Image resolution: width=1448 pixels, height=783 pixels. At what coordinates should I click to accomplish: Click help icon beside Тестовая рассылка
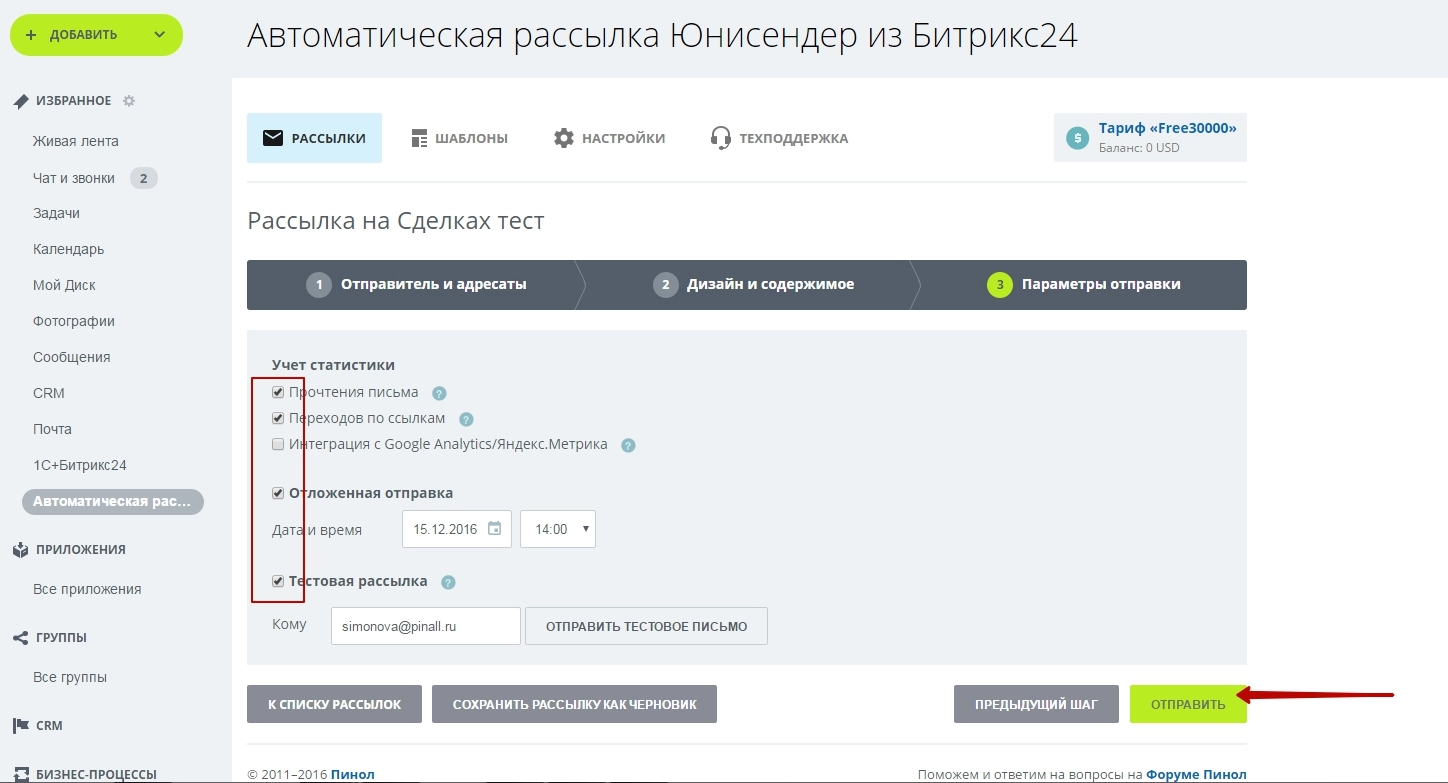tap(448, 582)
